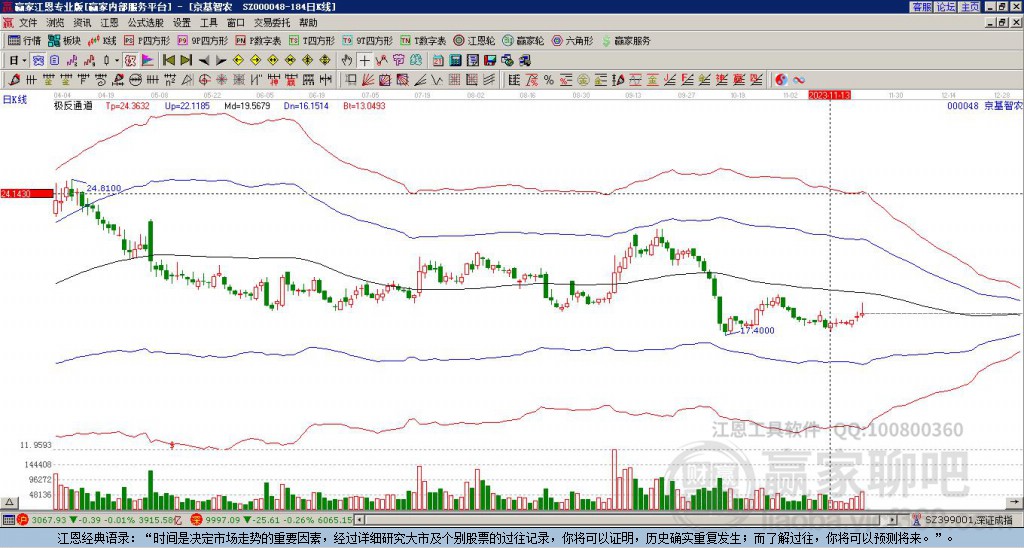This screenshot has height=548, width=1024.
Task: Open 赢家服务 service
Action: [626, 40]
